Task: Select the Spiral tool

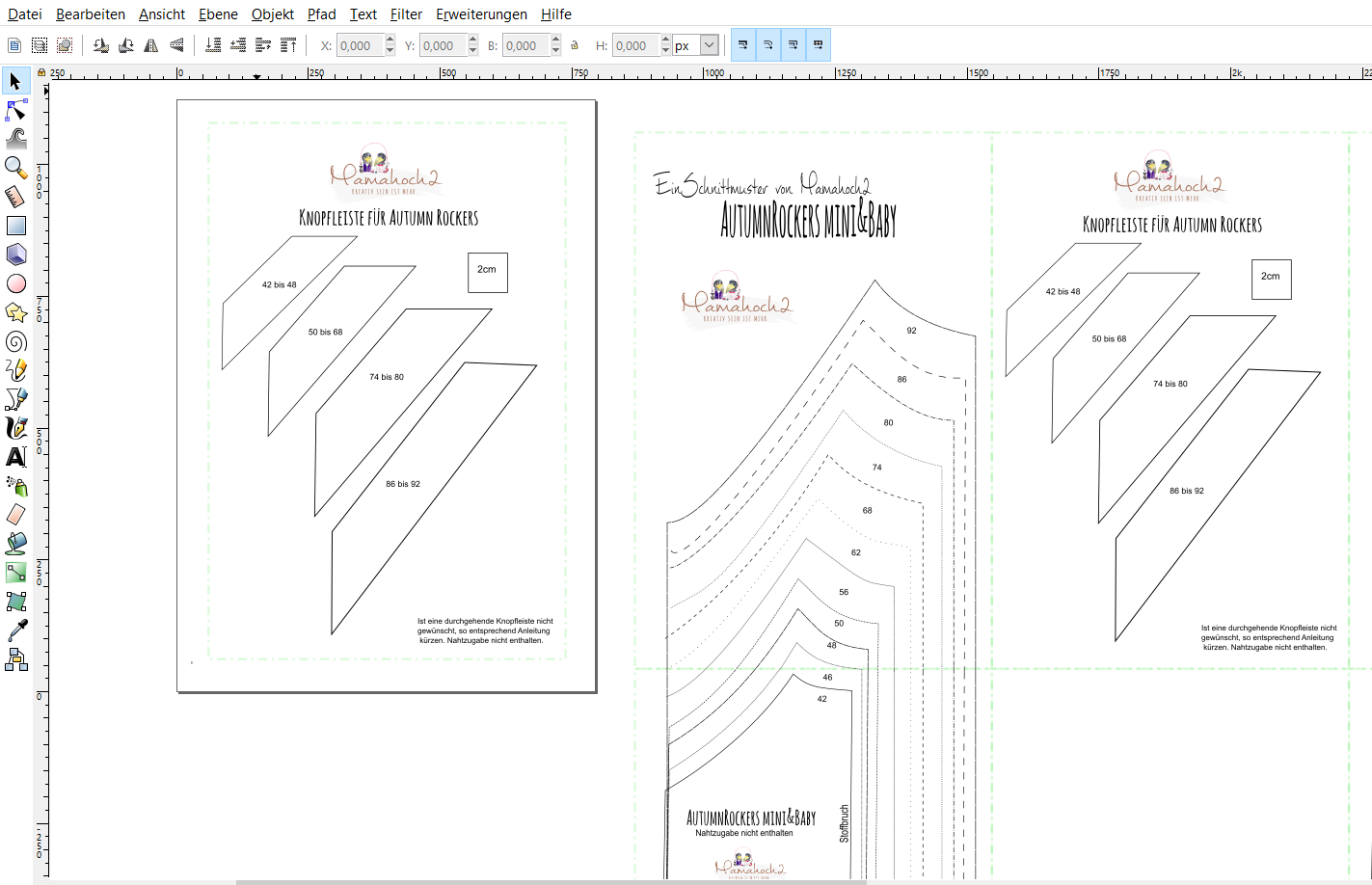Action: (x=16, y=341)
